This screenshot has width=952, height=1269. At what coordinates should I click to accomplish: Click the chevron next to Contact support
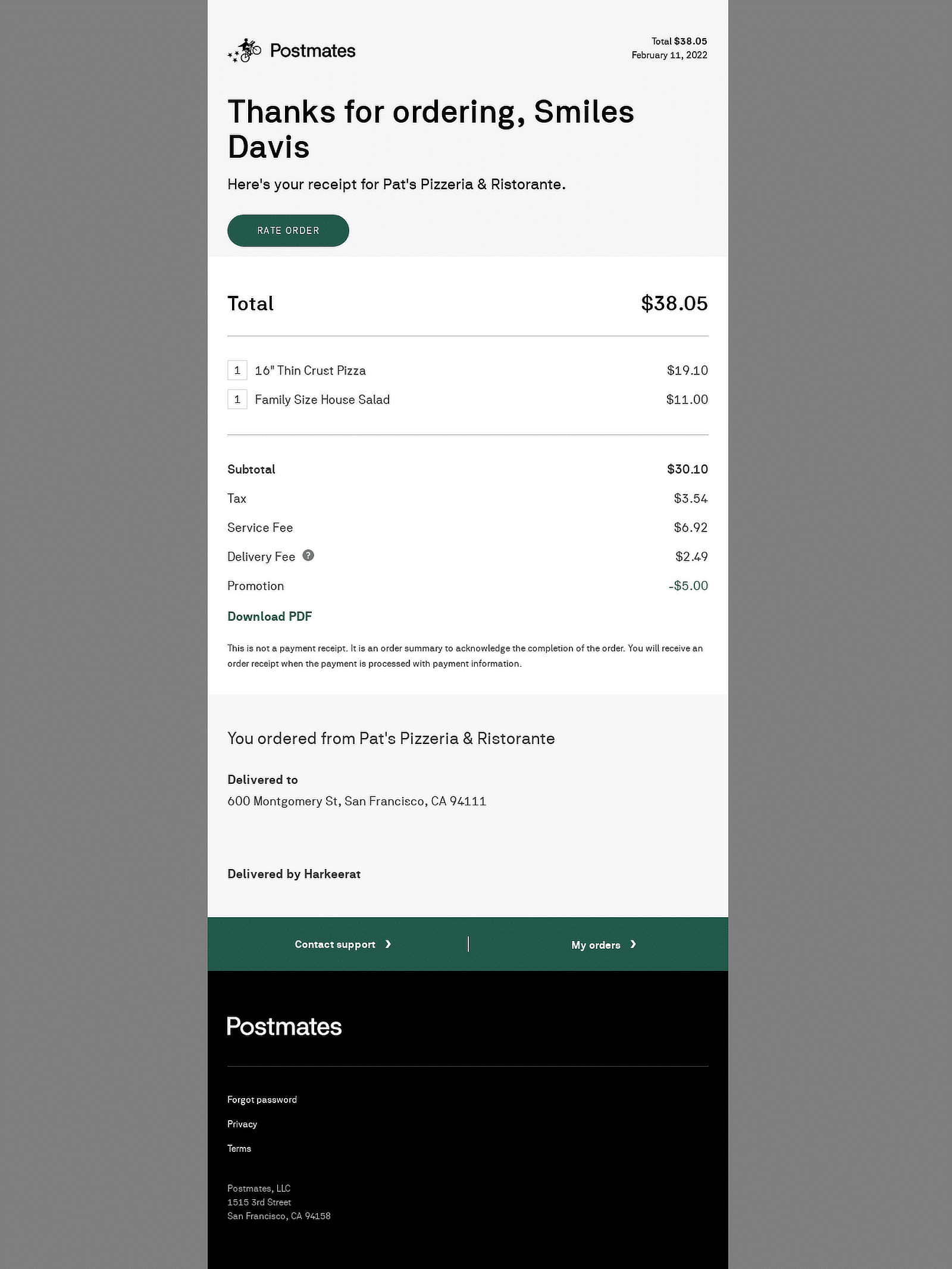point(388,944)
